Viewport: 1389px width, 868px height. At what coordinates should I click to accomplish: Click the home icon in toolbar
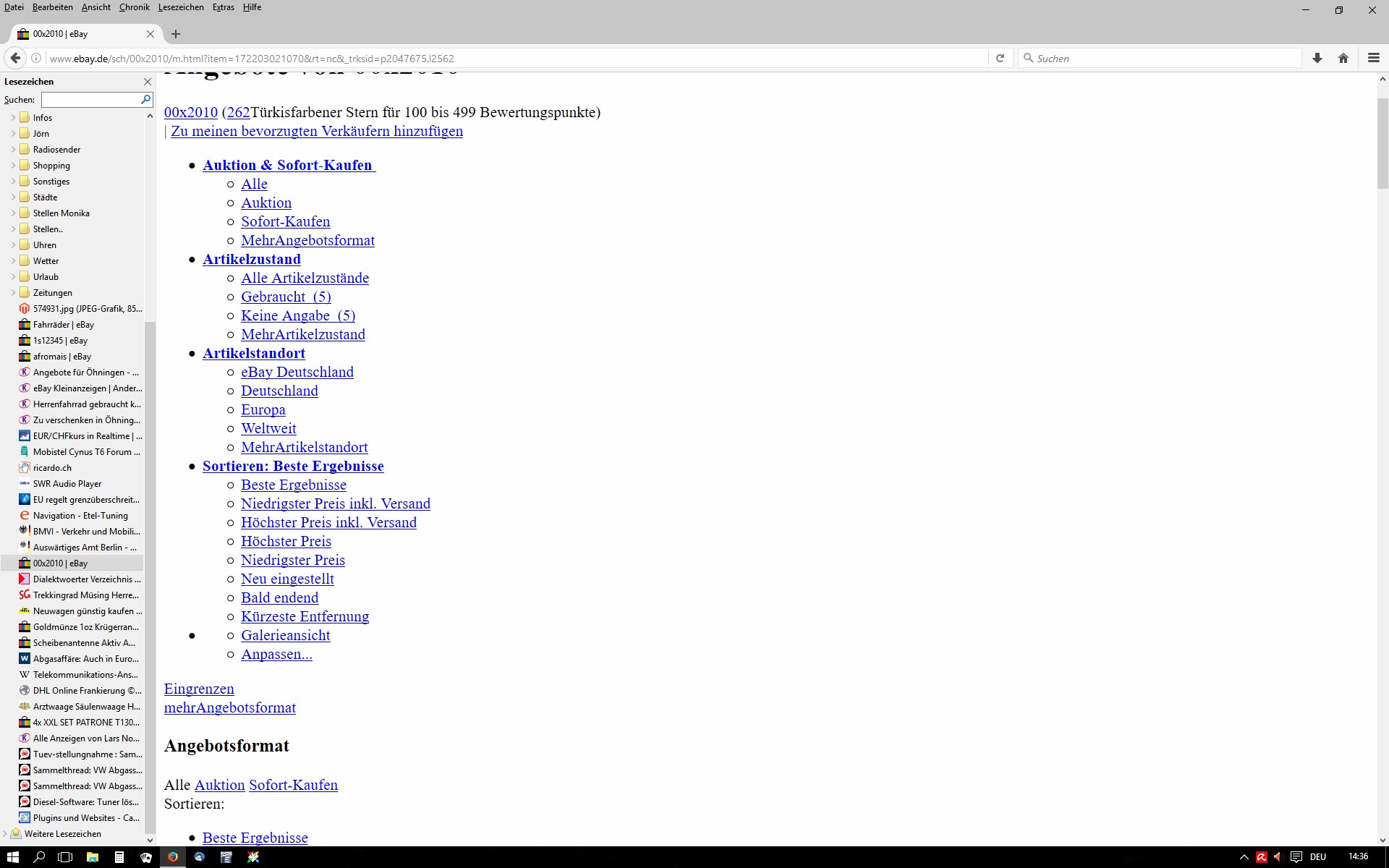[x=1343, y=59]
